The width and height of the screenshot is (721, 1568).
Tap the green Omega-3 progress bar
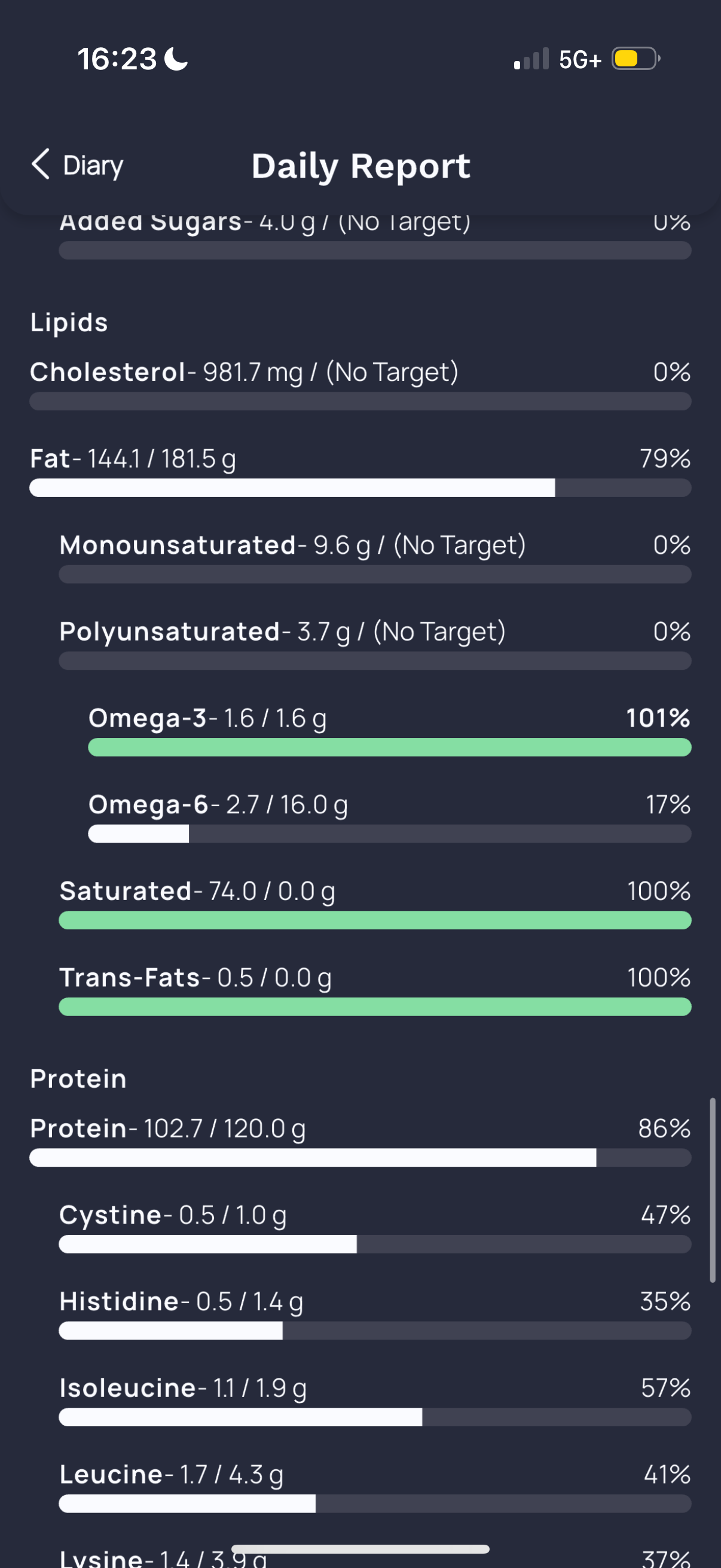point(389,748)
